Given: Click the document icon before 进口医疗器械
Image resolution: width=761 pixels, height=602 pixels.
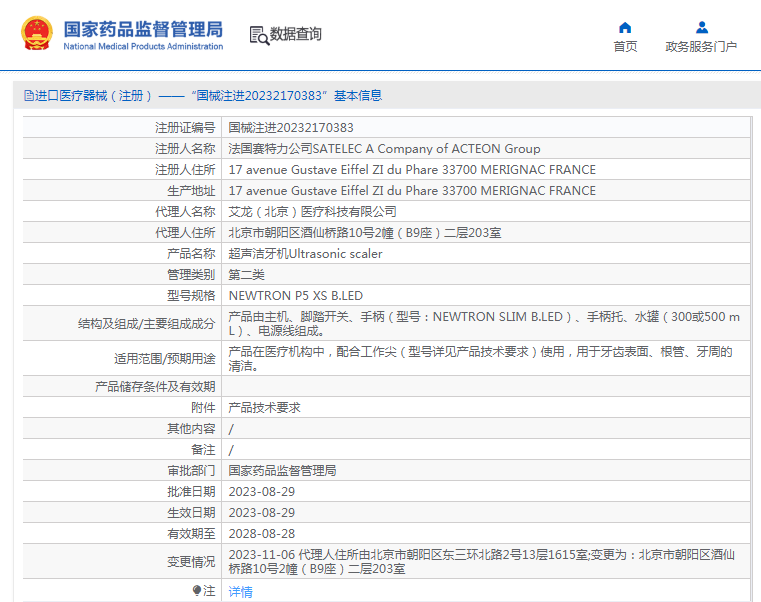Looking at the screenshot, I should pos(29,96).
